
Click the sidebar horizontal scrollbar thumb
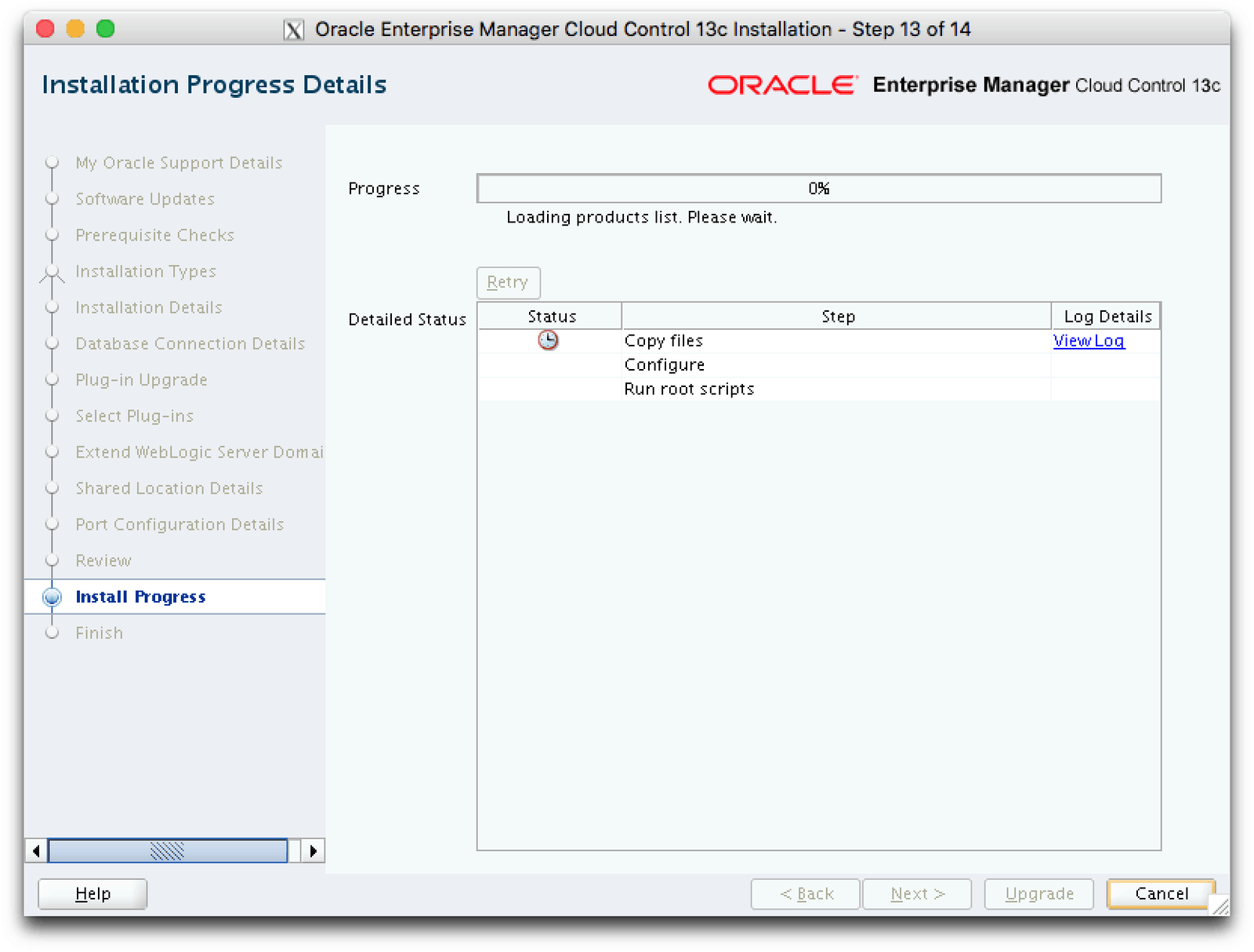pyautogui.click(x=168, y=850)
